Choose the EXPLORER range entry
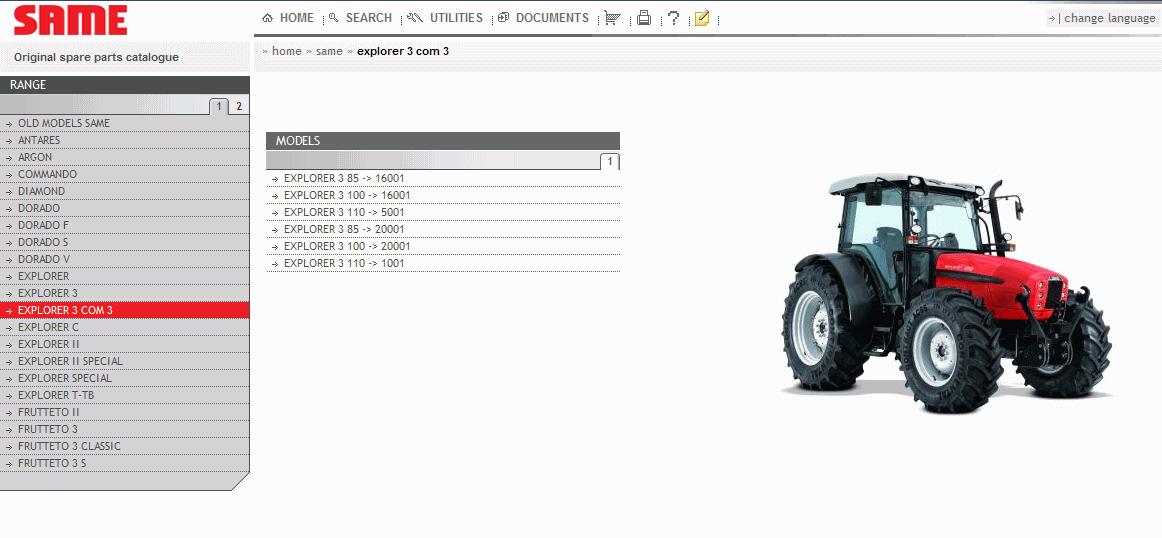Image resolution: width=1162 pixels, height=538 pixels. coord(124,276)
